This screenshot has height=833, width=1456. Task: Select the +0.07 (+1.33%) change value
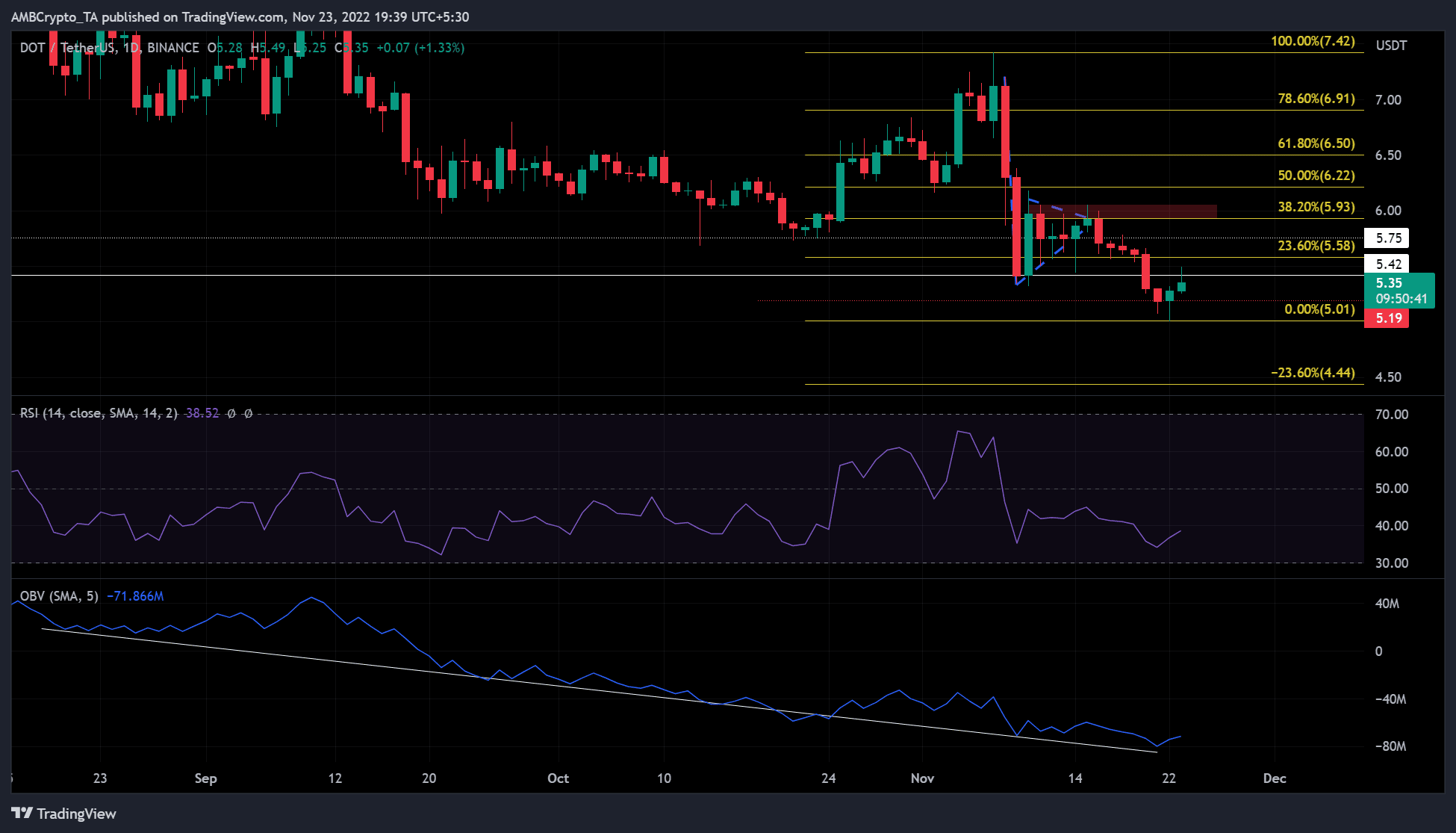pyautogui.click(x=420, y=48)
